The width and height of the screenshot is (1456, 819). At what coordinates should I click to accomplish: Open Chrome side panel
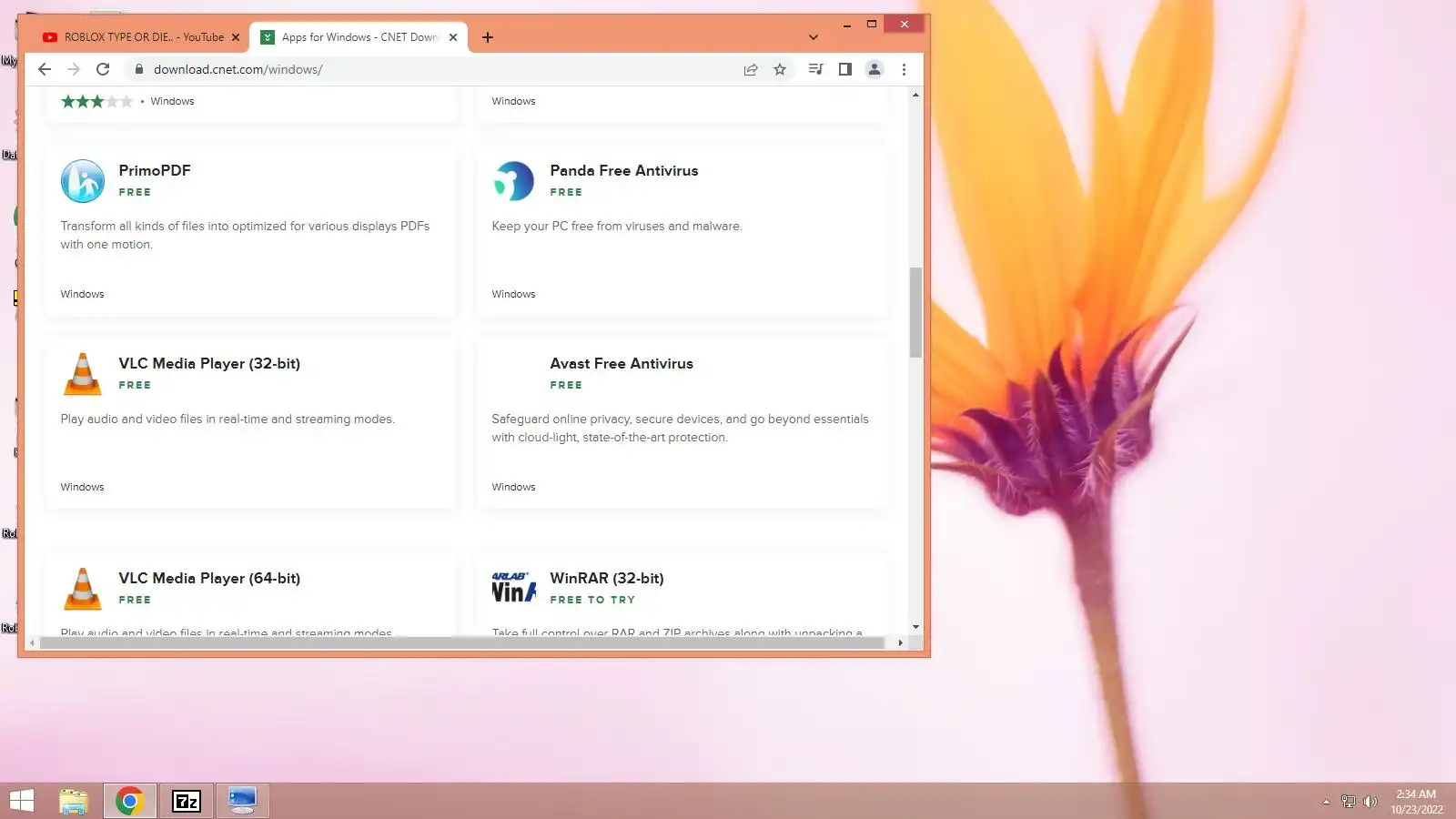[844, 69]
